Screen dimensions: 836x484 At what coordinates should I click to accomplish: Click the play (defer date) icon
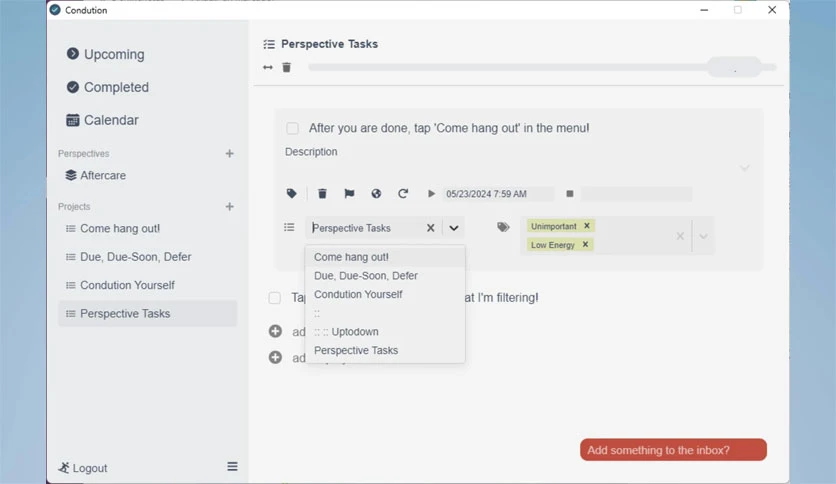pos(431,193)
